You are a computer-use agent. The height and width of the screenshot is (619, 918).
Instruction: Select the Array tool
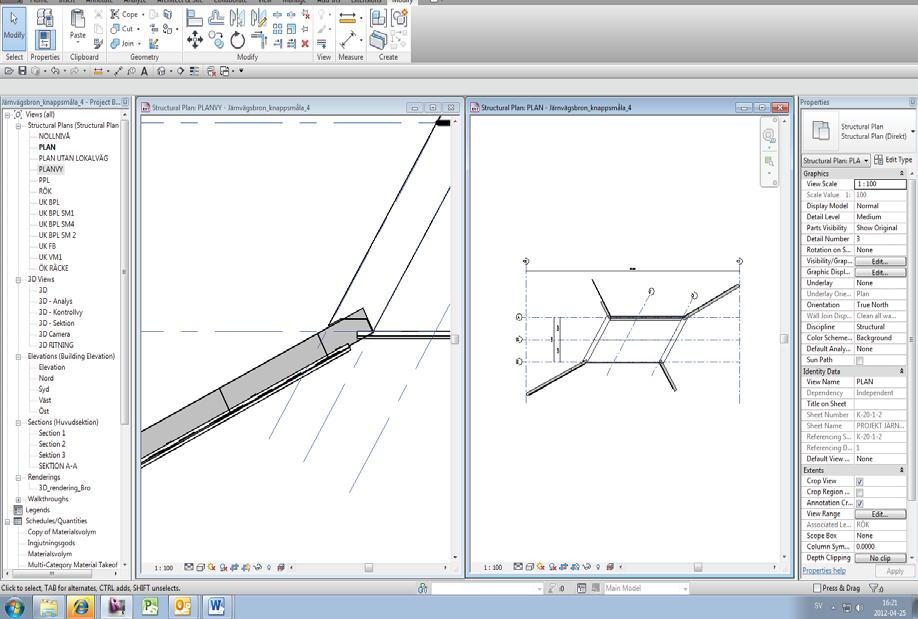pyautogui.click(x=278, y=29)
